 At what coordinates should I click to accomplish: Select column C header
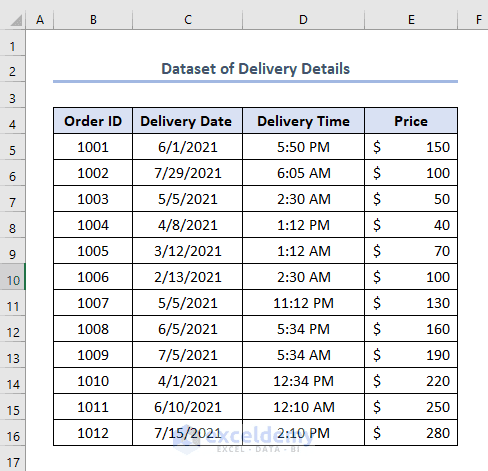coord(188,20)
